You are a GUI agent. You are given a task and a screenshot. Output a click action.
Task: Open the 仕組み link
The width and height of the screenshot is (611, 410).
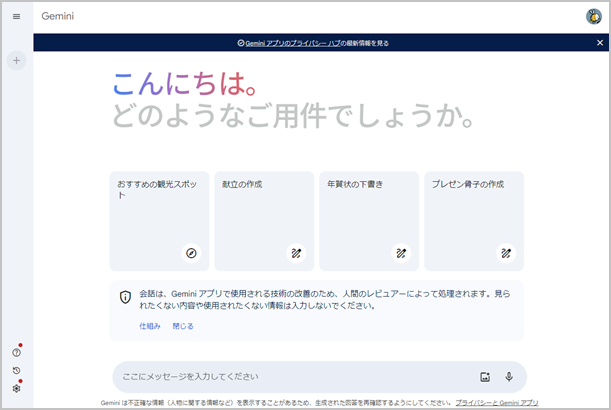pos(150,326)
